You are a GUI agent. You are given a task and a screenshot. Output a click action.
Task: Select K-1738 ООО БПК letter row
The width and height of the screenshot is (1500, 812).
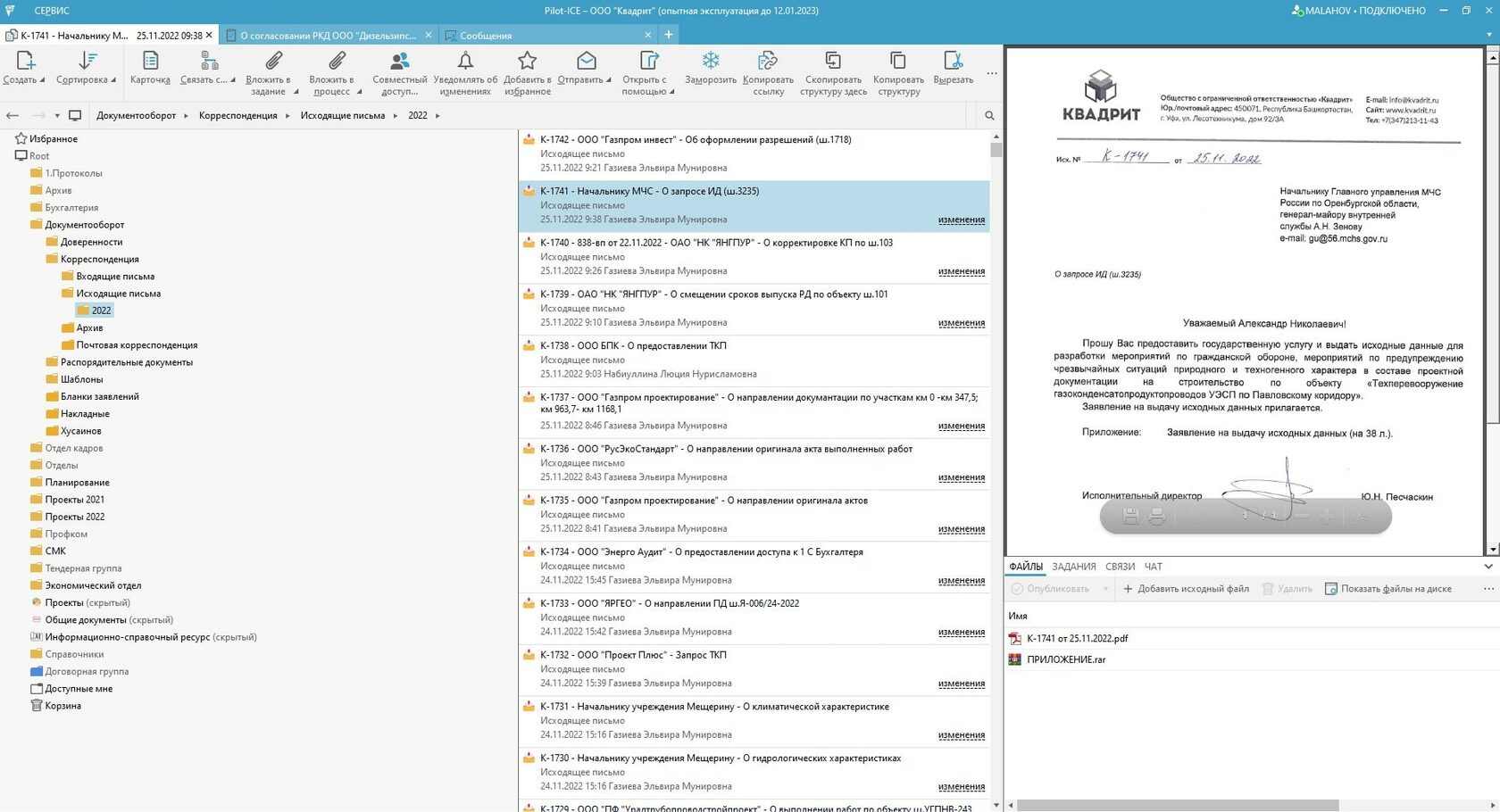754,360
